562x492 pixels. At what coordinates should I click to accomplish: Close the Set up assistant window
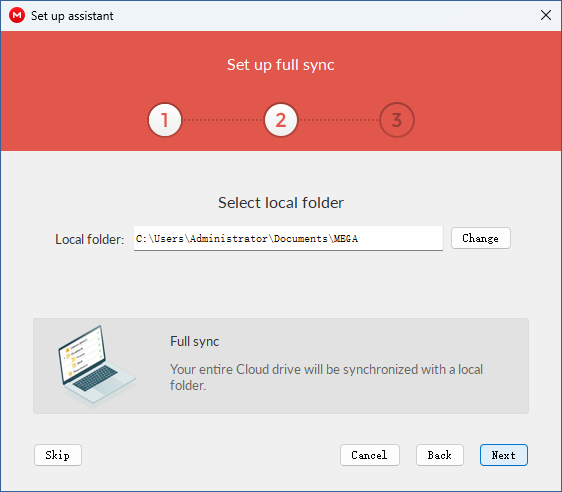pos(546,15)
